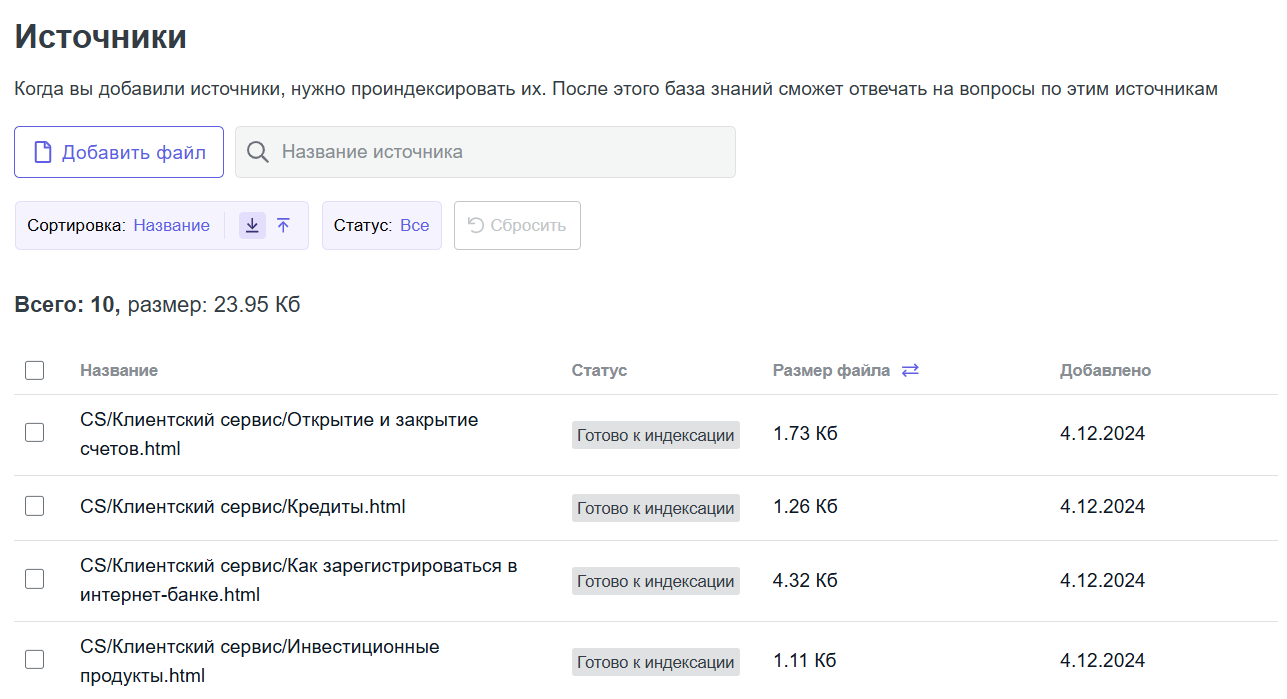Open the Кредиты.html source name

pos(243,507)
